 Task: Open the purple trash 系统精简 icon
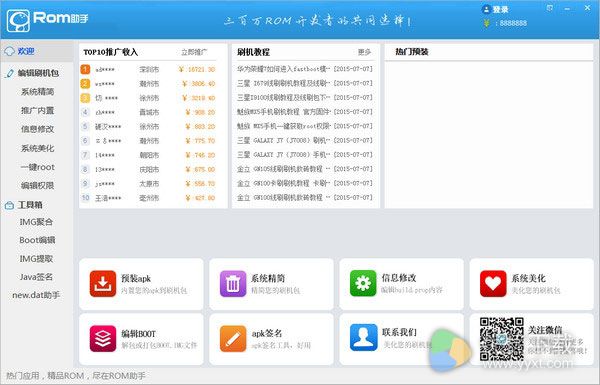233,284
